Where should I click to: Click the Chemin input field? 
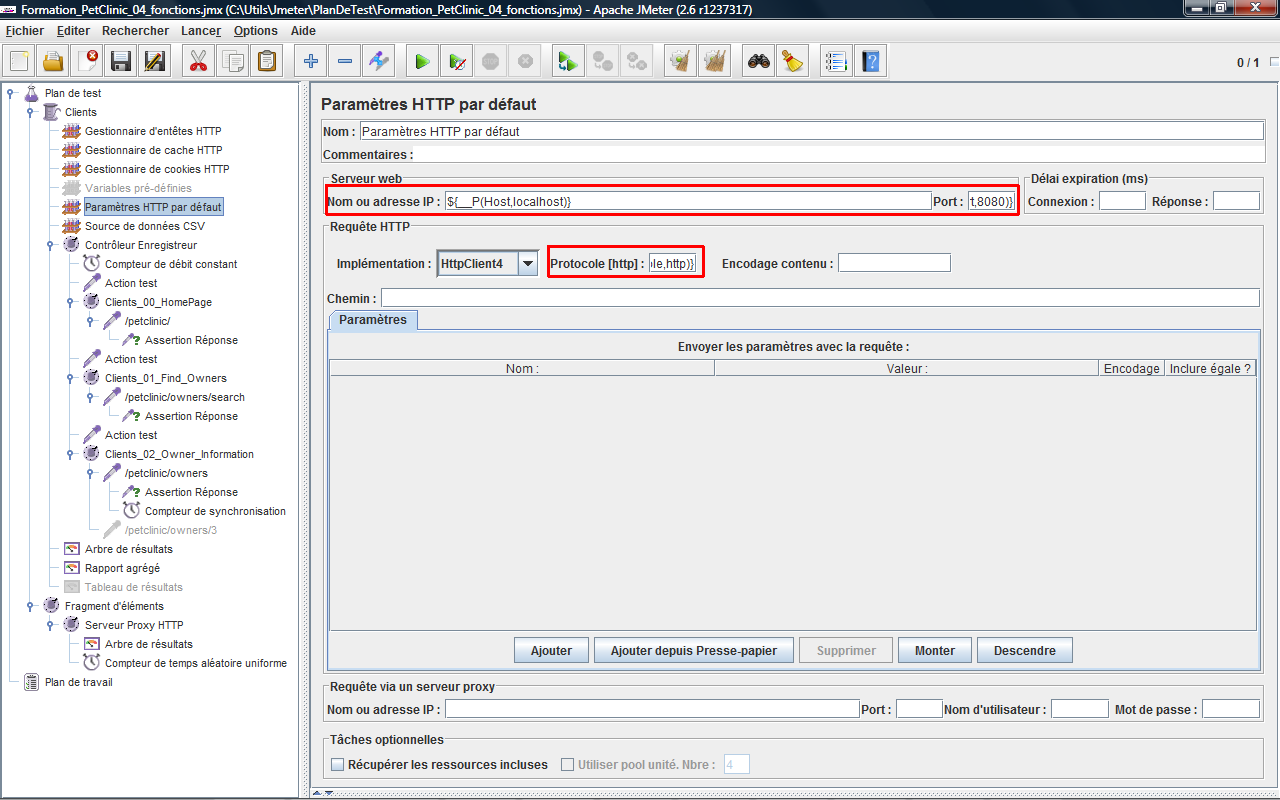[x=819, y=298]
